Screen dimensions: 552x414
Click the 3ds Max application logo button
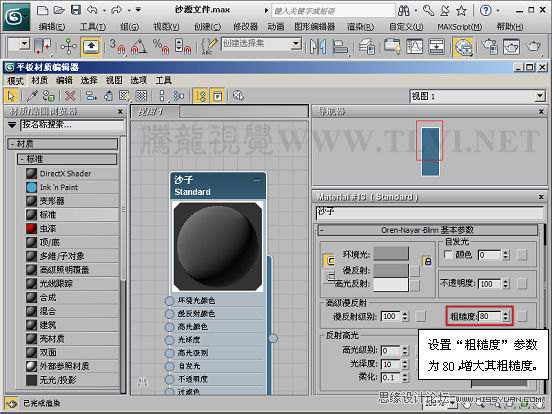(16, 16)
